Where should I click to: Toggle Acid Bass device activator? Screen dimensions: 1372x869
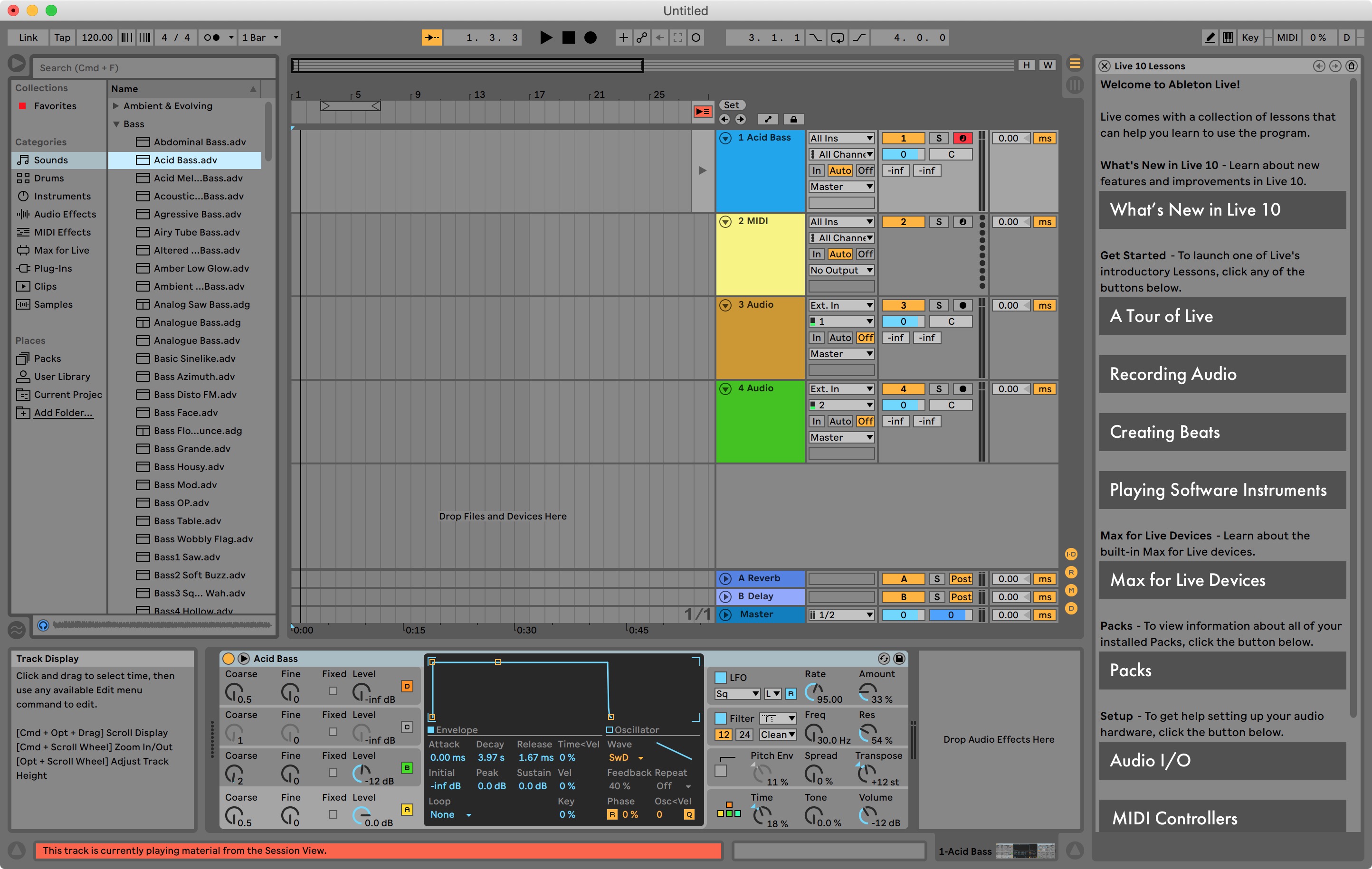click(228, 659)
